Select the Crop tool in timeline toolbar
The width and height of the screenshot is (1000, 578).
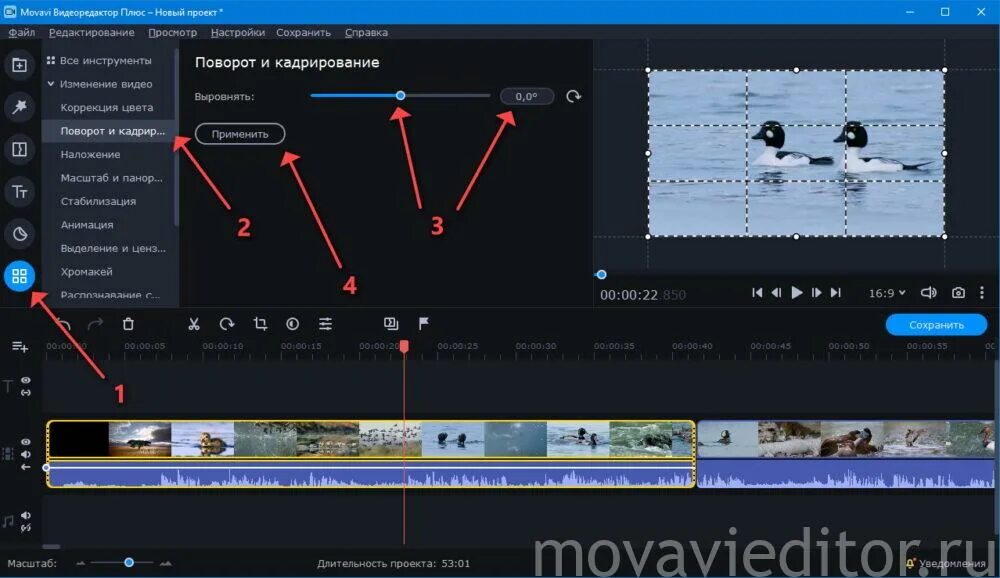click(x=260, y=324)
